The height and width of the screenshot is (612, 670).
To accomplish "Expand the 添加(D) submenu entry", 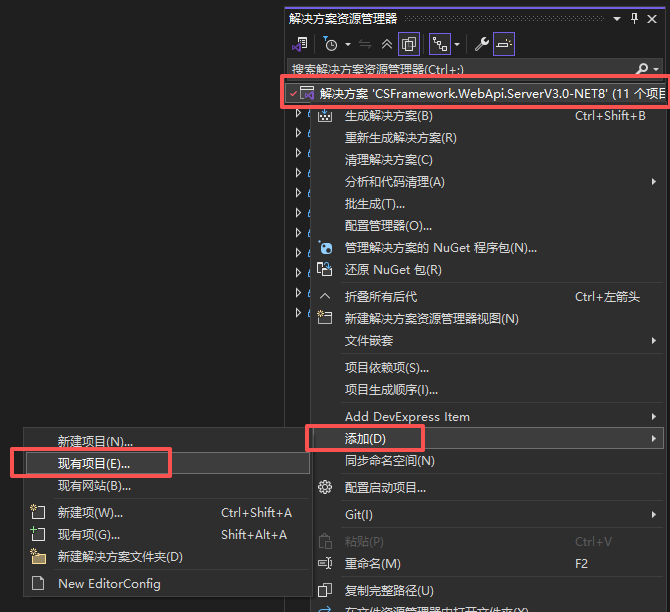I will [x=487, y=438].
